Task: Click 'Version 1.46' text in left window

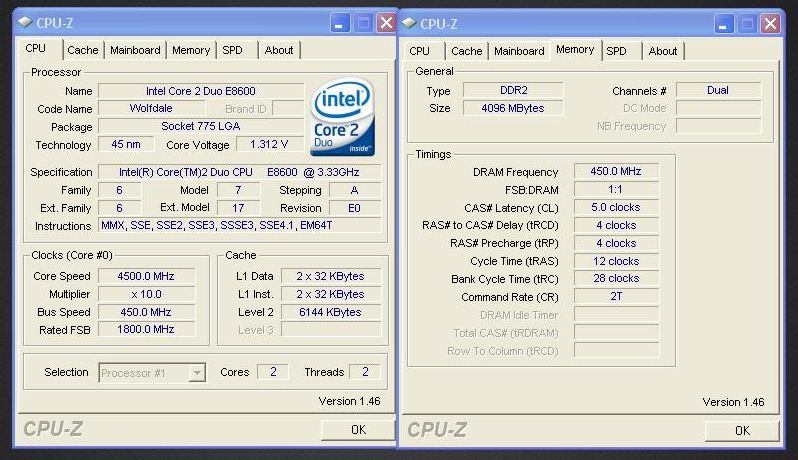Action: tap(349, 401)
